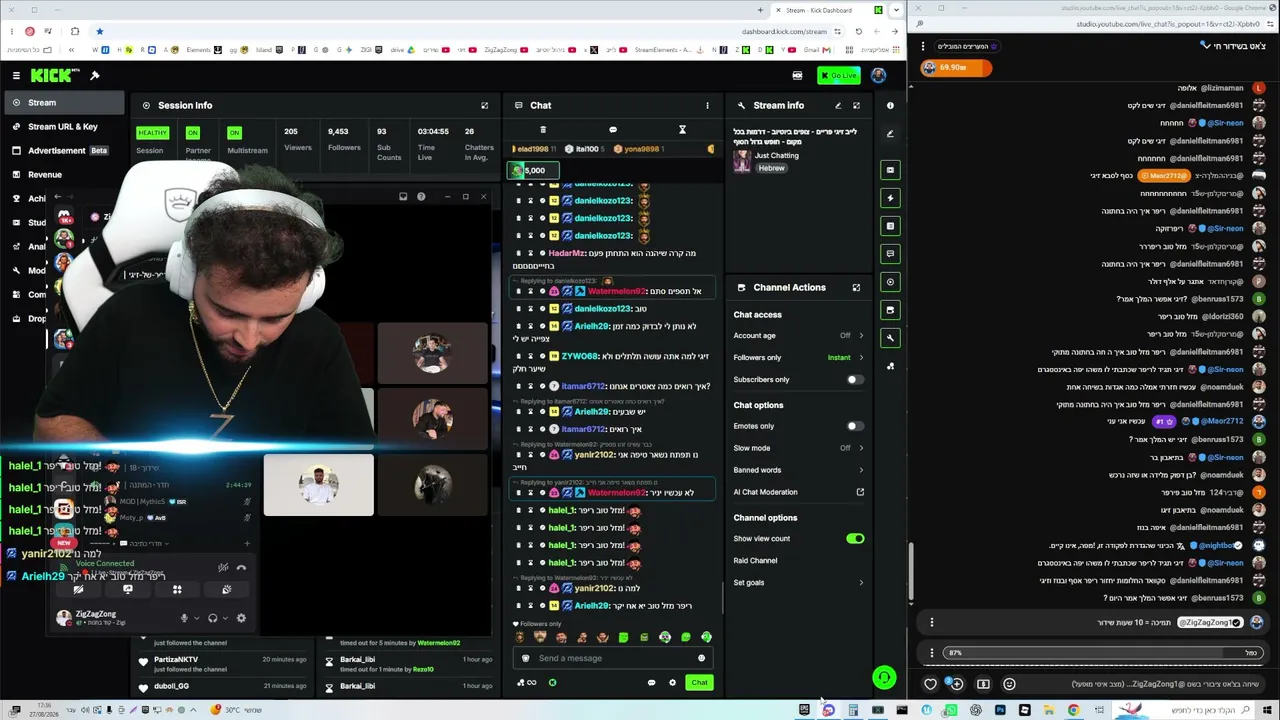
Task: Expand the Channel Actions panel
Action: point(856,287)
